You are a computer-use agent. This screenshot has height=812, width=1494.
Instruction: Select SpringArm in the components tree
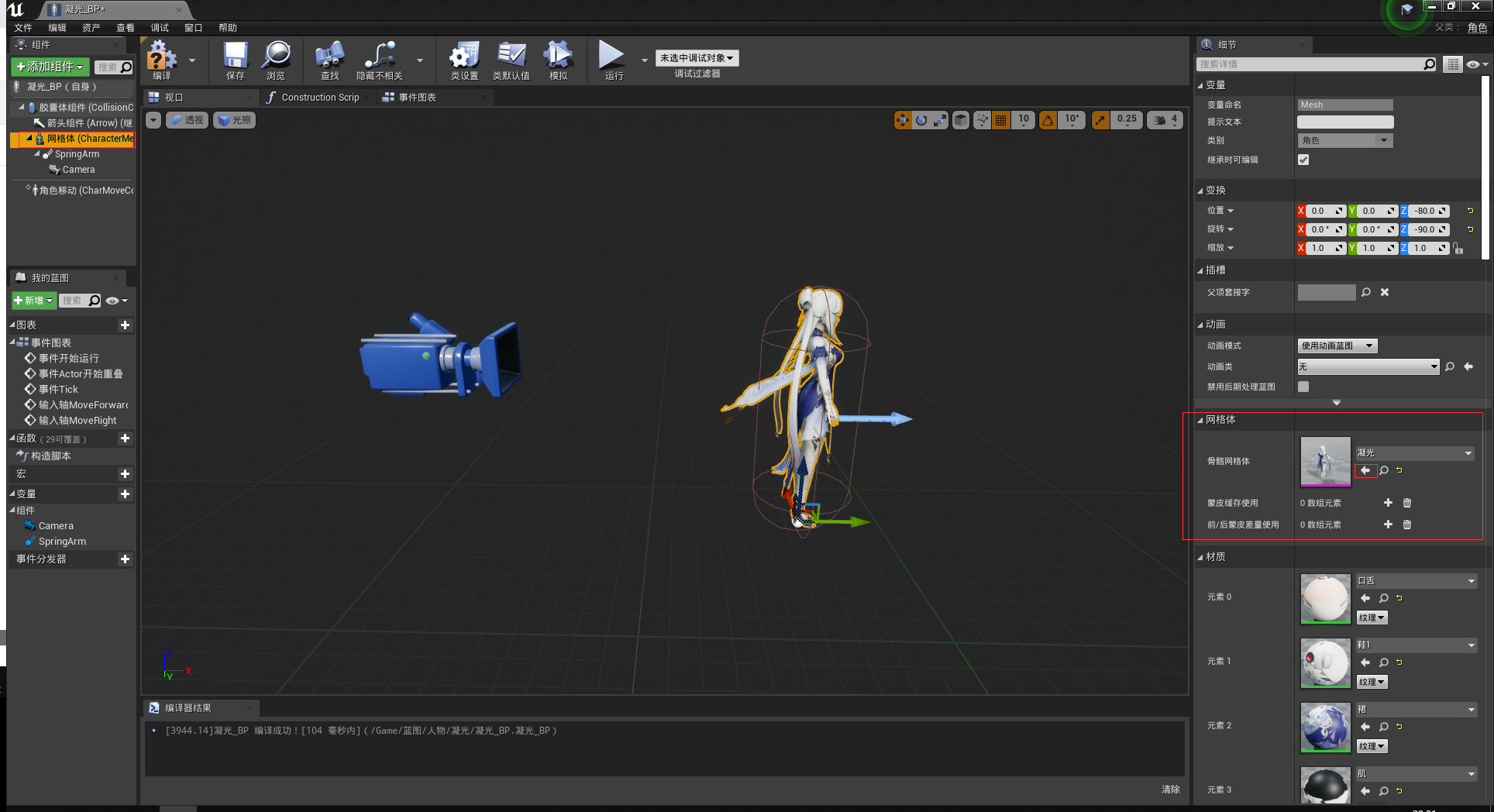77,154
